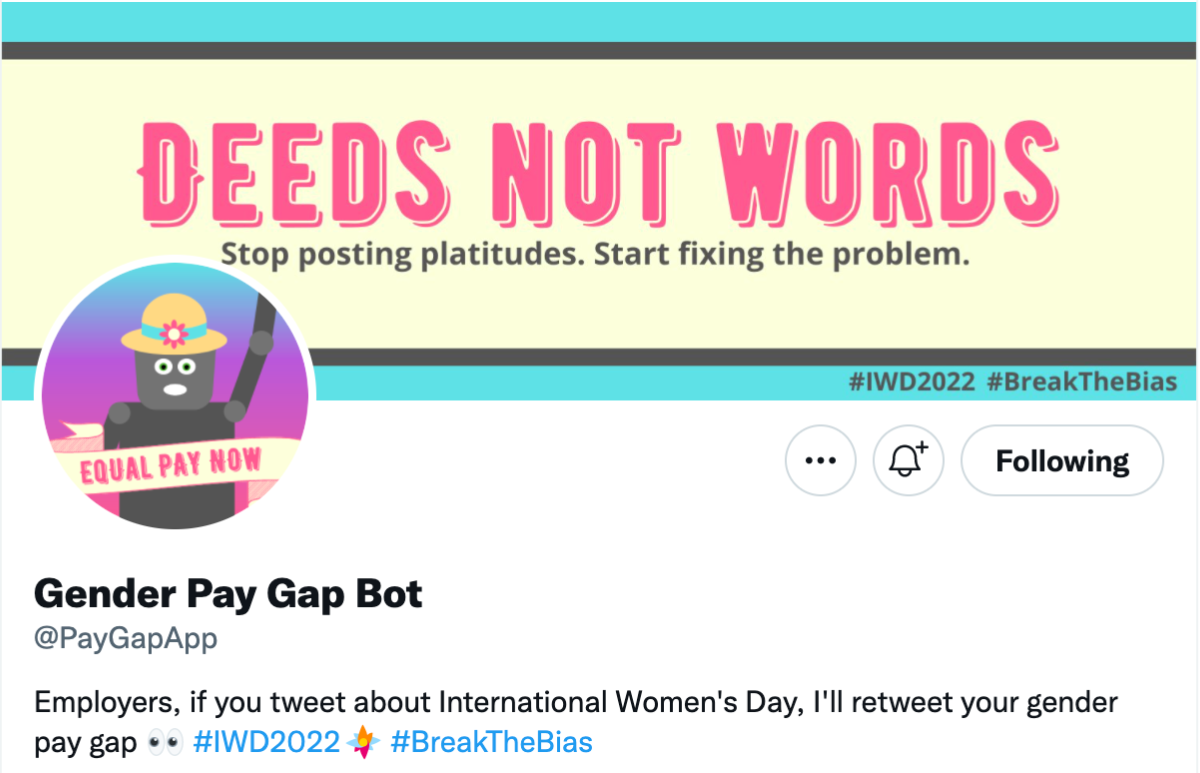This screenshot has width=1200, height=773.
Task: Click the emoji icon after #IWD2022
Action: pos(364,742)
